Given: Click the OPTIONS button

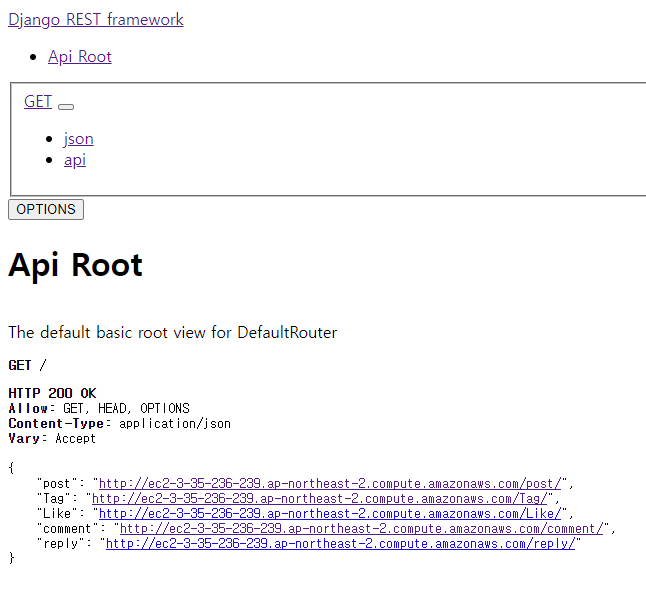Looking at the screenshot, I should point(46,209).
